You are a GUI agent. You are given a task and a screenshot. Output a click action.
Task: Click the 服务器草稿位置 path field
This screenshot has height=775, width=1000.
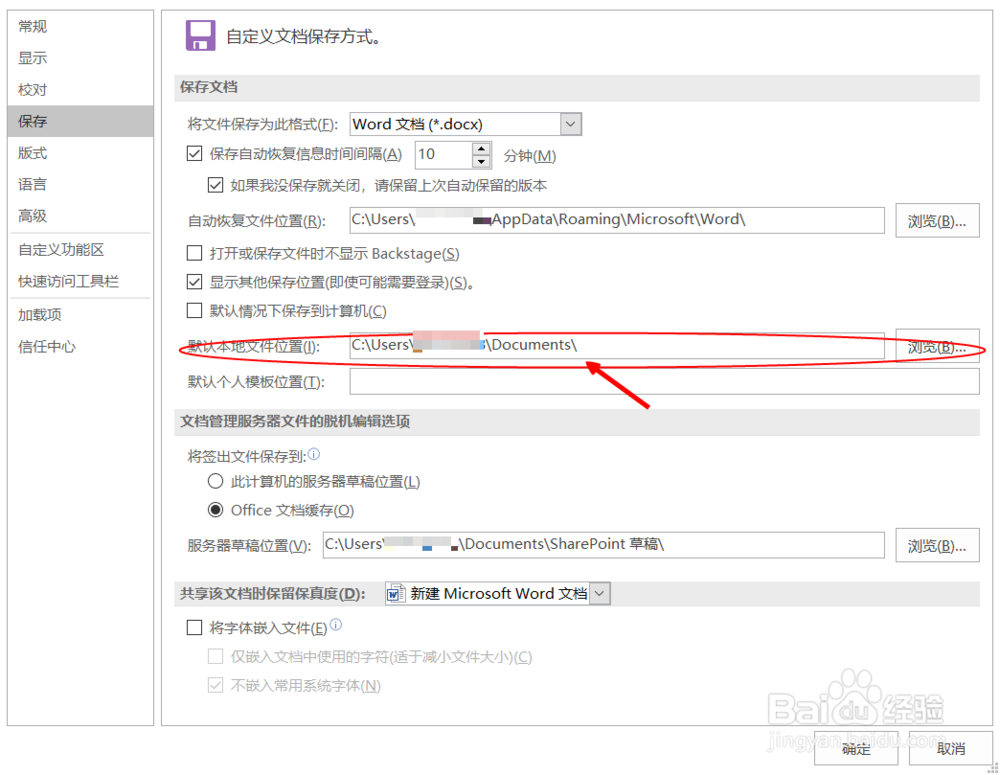tap(603, 545)
